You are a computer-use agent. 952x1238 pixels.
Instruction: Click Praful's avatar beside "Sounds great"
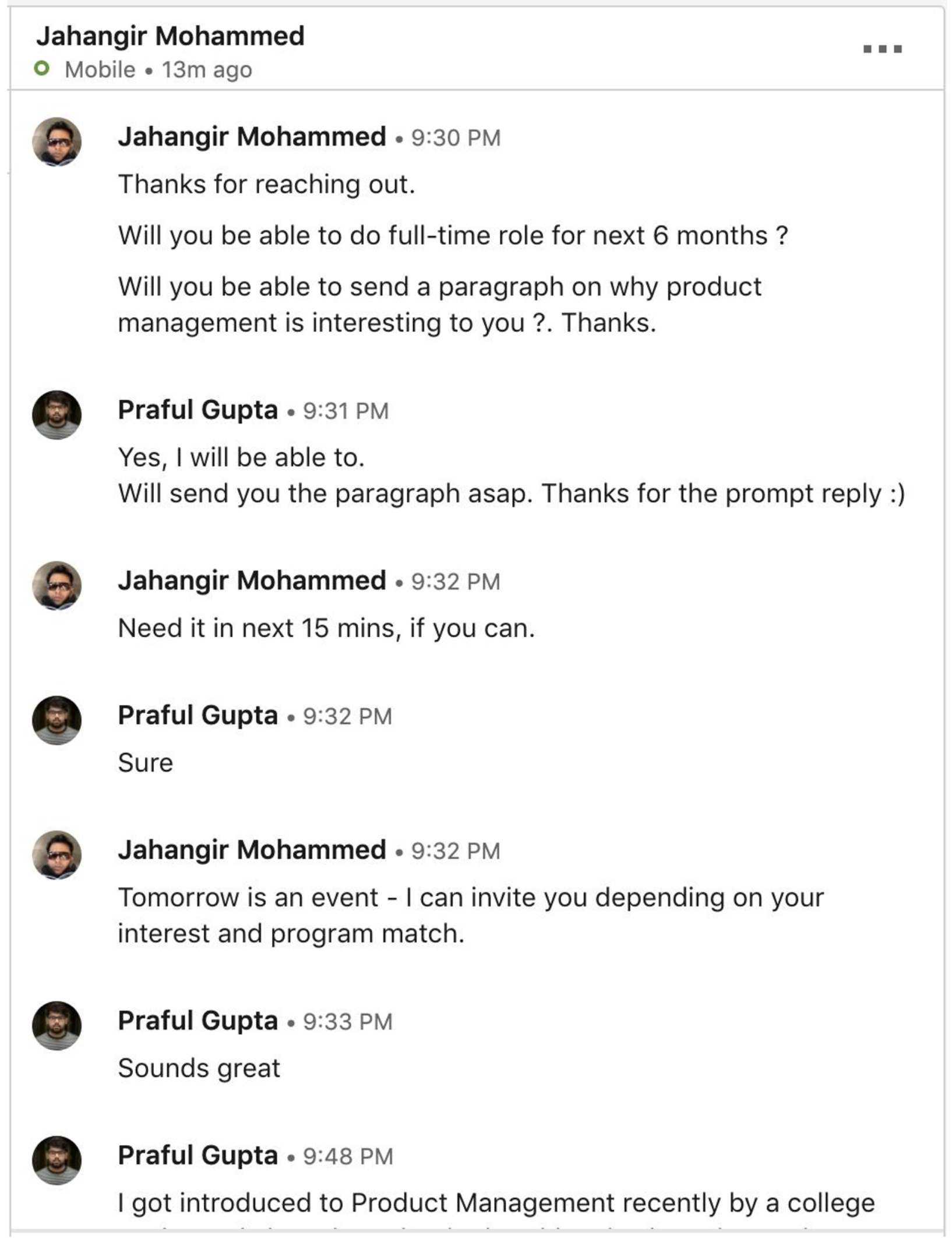(57, 1025)
